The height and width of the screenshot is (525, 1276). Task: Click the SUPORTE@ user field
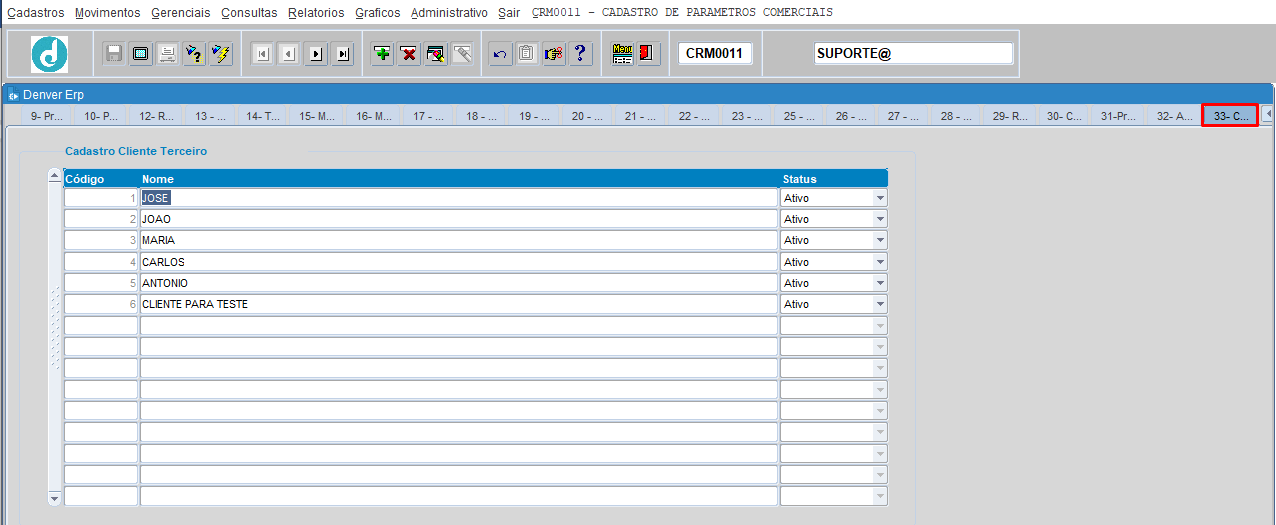[x=913, y=53]
